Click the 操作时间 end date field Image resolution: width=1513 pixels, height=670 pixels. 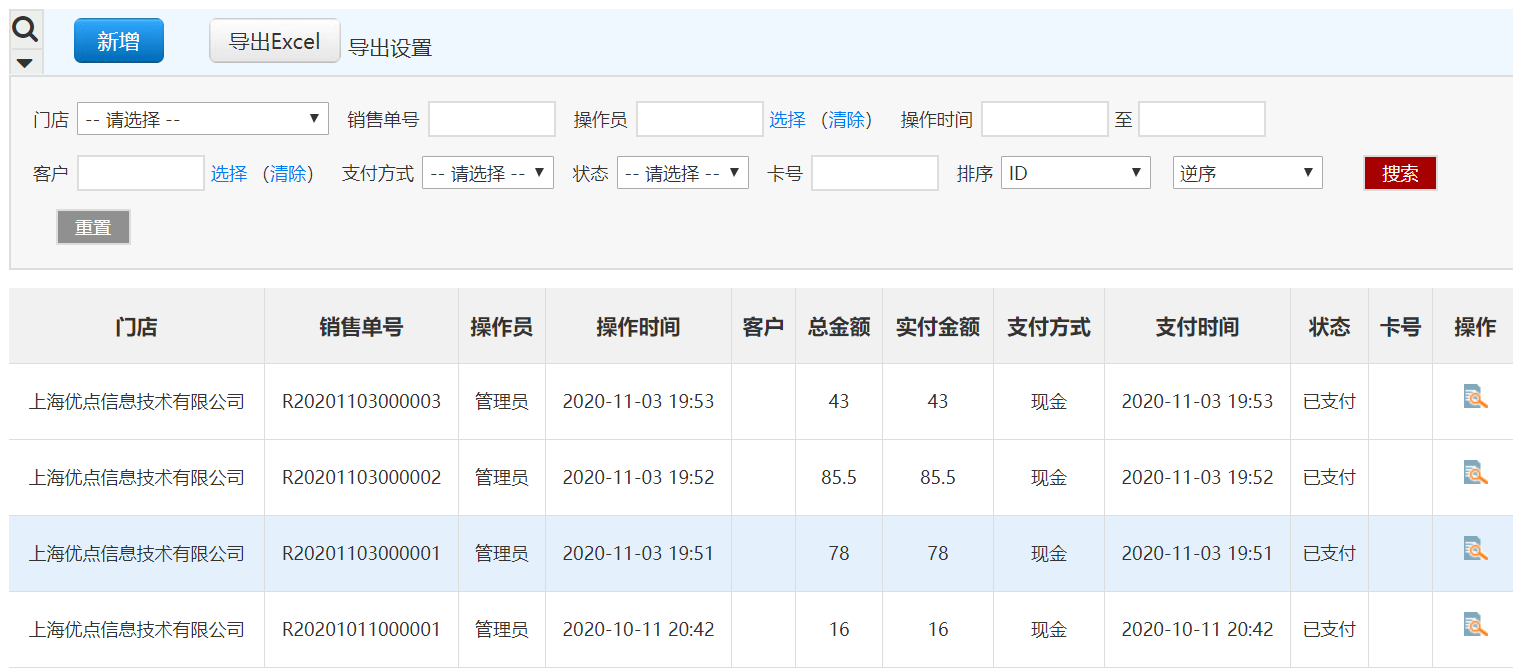pos(1202,119)
